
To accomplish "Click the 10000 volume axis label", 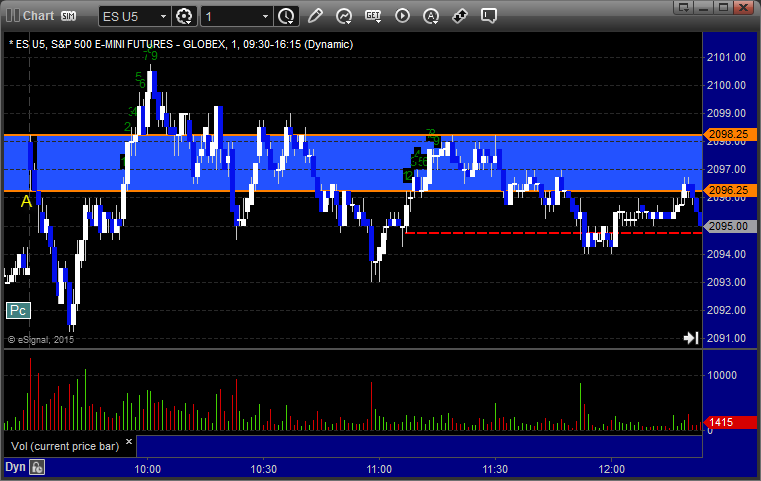I will (722, 375).
